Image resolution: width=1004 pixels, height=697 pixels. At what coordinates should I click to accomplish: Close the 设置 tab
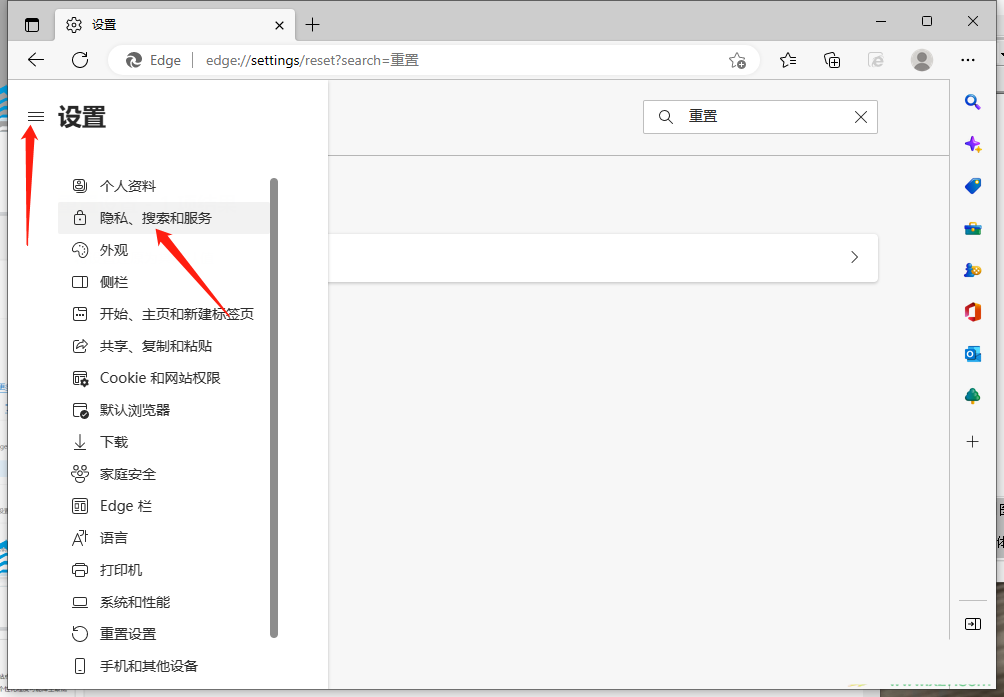[279, 26]
